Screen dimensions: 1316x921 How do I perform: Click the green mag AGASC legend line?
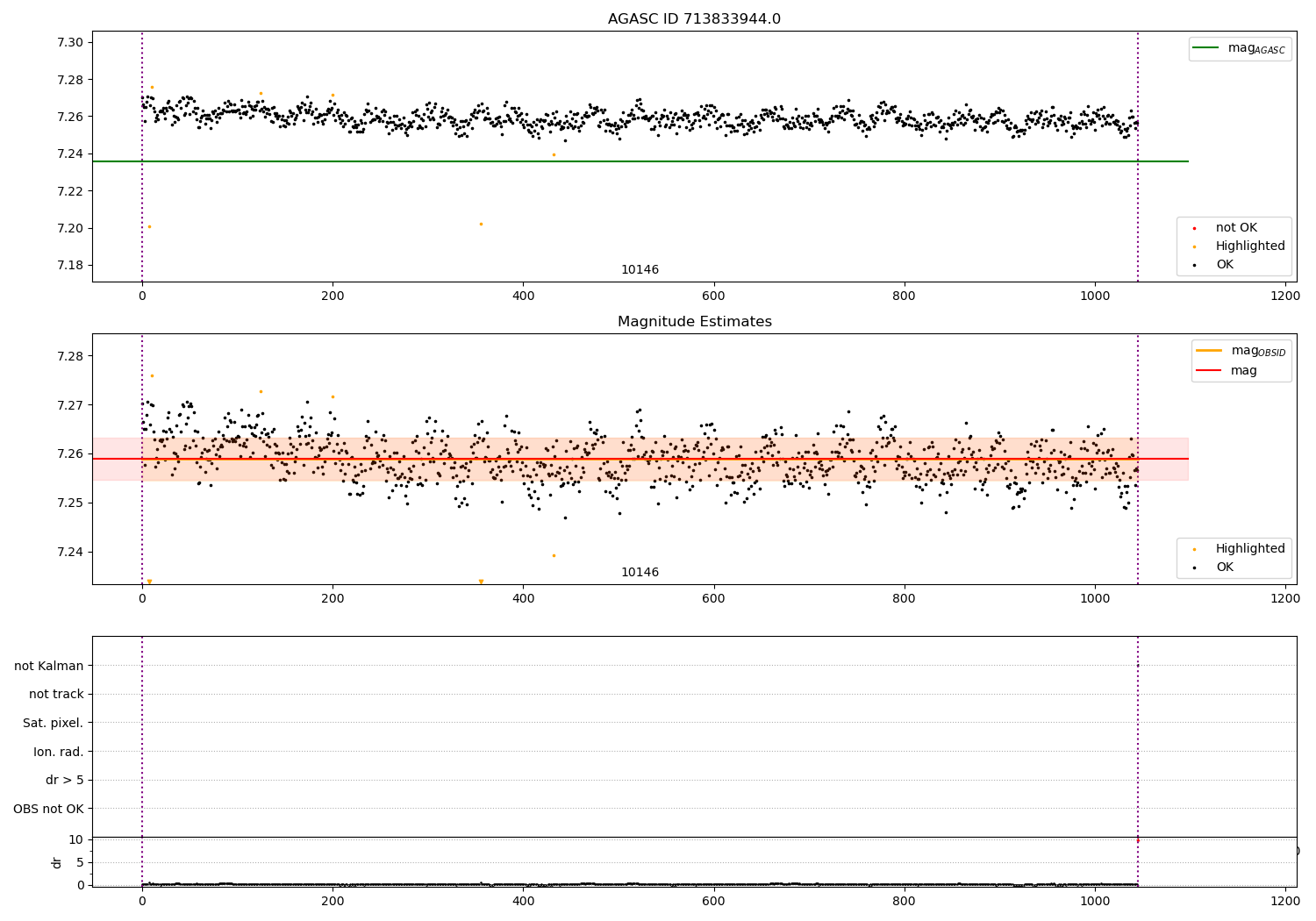1206,48
